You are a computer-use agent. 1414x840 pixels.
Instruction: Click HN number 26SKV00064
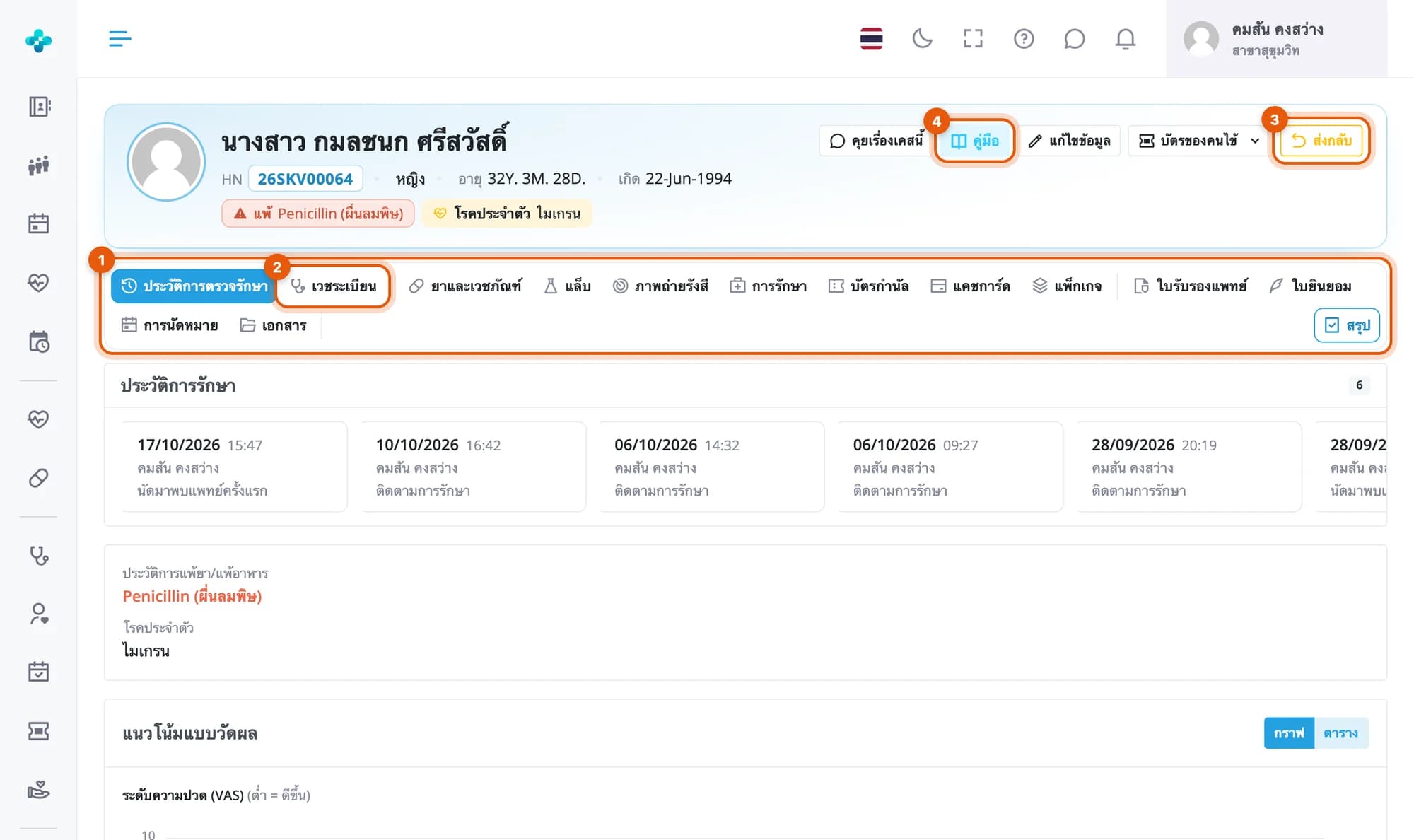point(305,179)
